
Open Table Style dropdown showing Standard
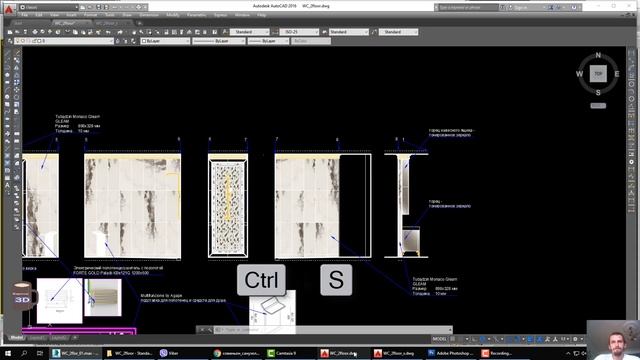(349, 32)
